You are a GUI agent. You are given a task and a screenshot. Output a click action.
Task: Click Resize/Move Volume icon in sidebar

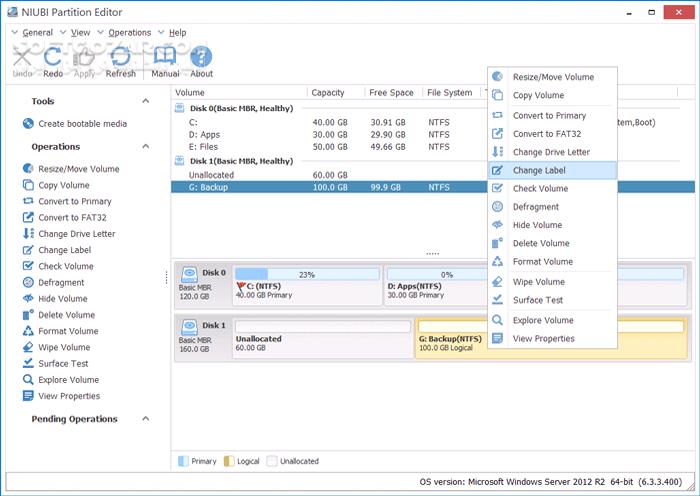pos(28,168)
